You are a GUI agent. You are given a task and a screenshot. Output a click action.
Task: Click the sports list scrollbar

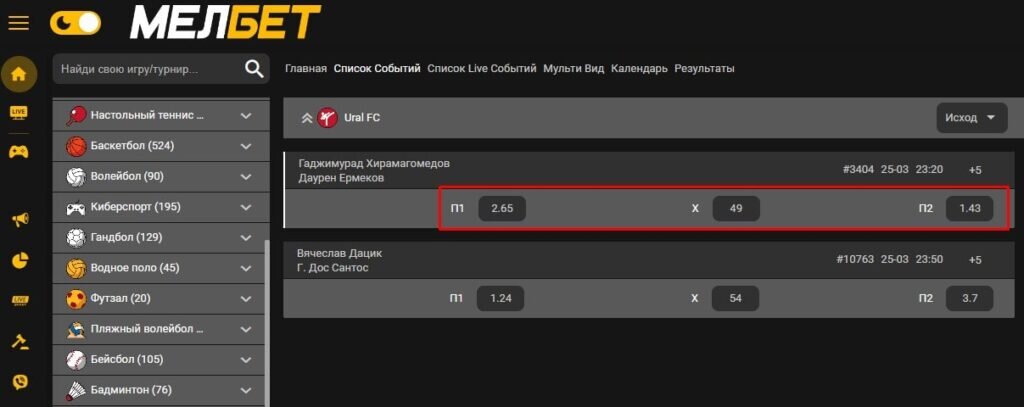[266, 323]
